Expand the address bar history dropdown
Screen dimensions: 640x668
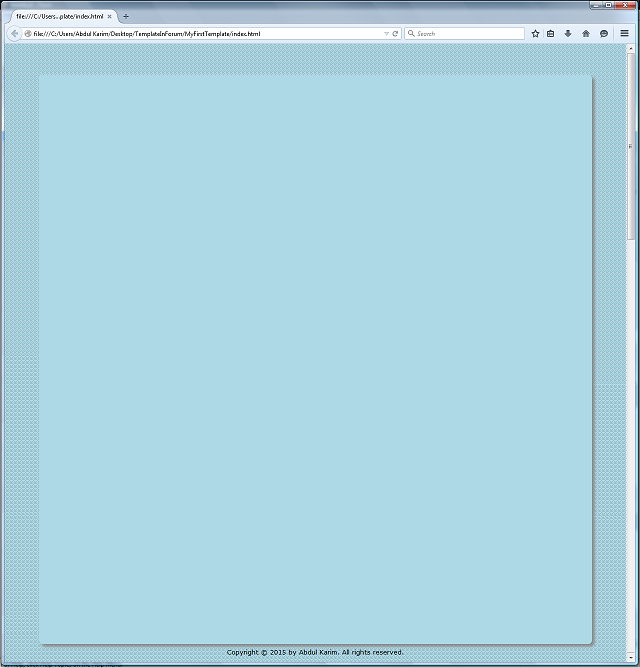[387, 33]
